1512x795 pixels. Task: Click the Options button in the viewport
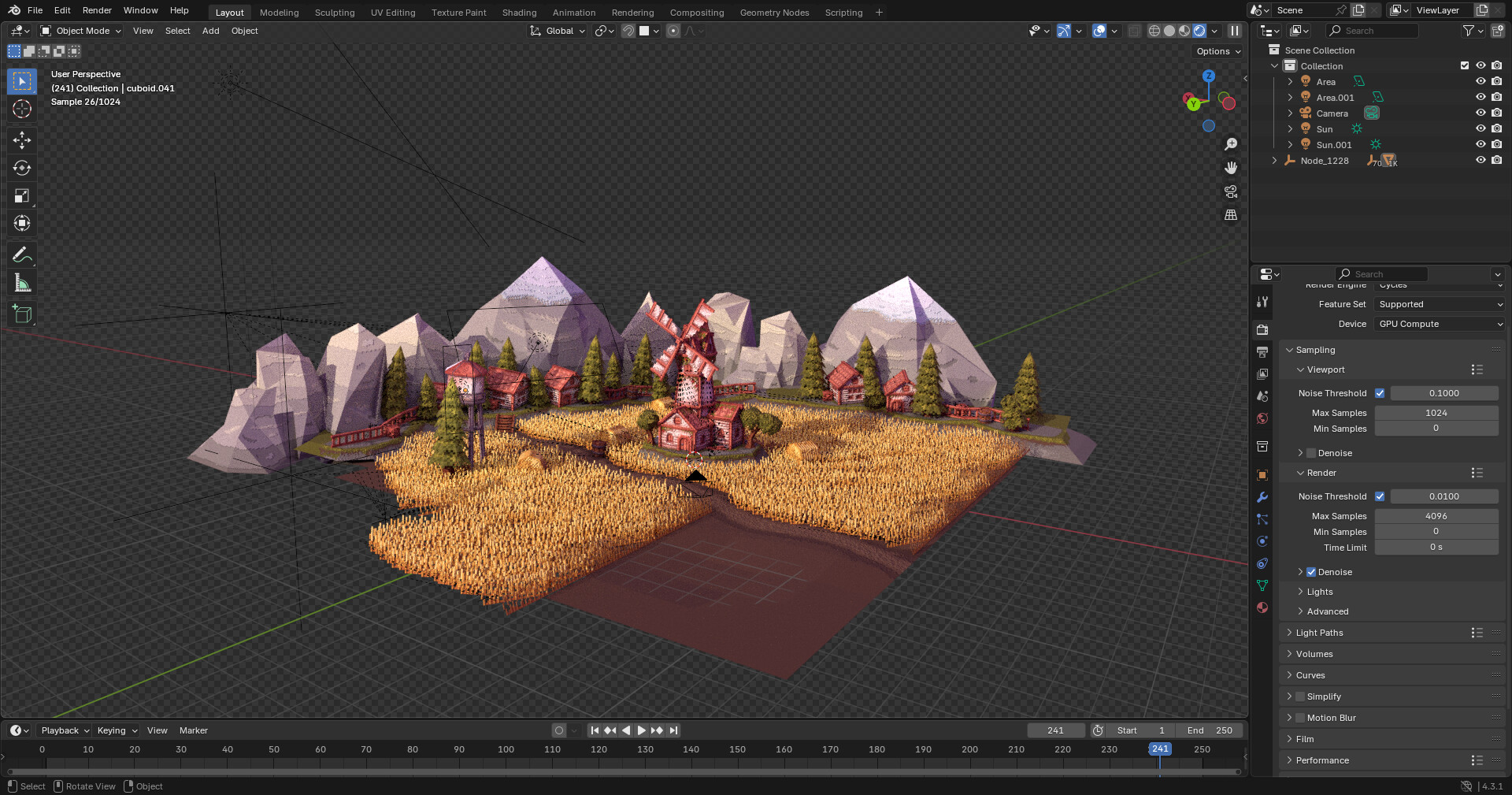point(1217,50)
